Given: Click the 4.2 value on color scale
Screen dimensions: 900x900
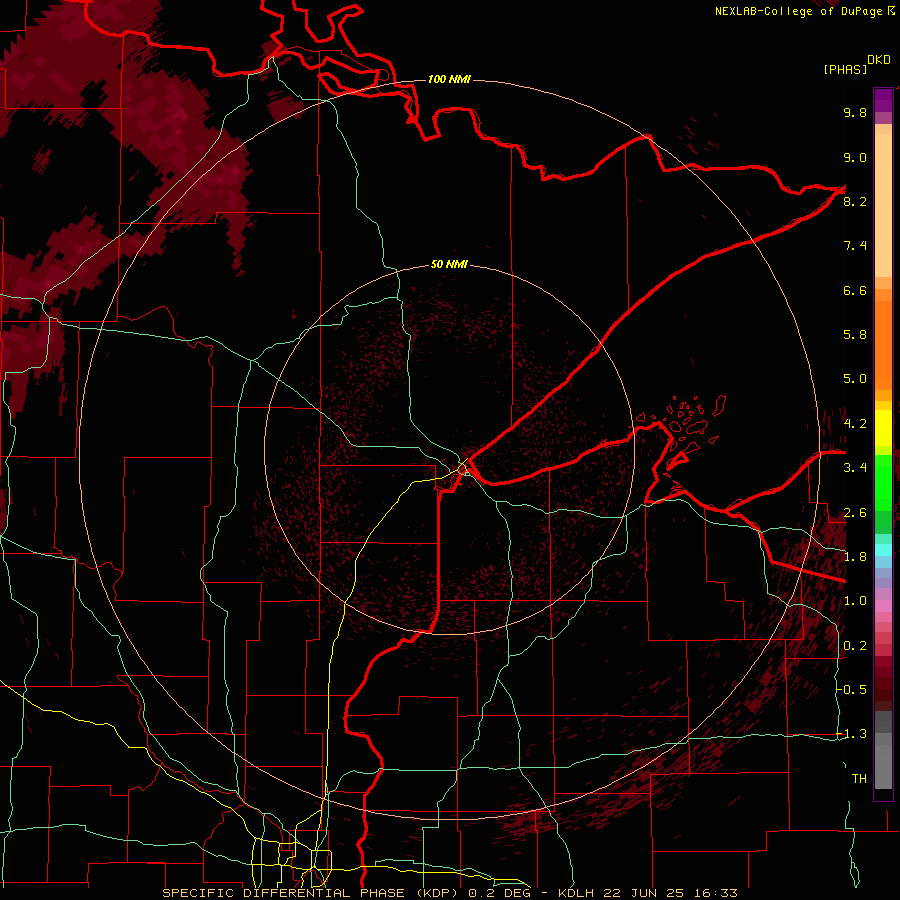Looking at the screenshot, I should tap(855, 424).
